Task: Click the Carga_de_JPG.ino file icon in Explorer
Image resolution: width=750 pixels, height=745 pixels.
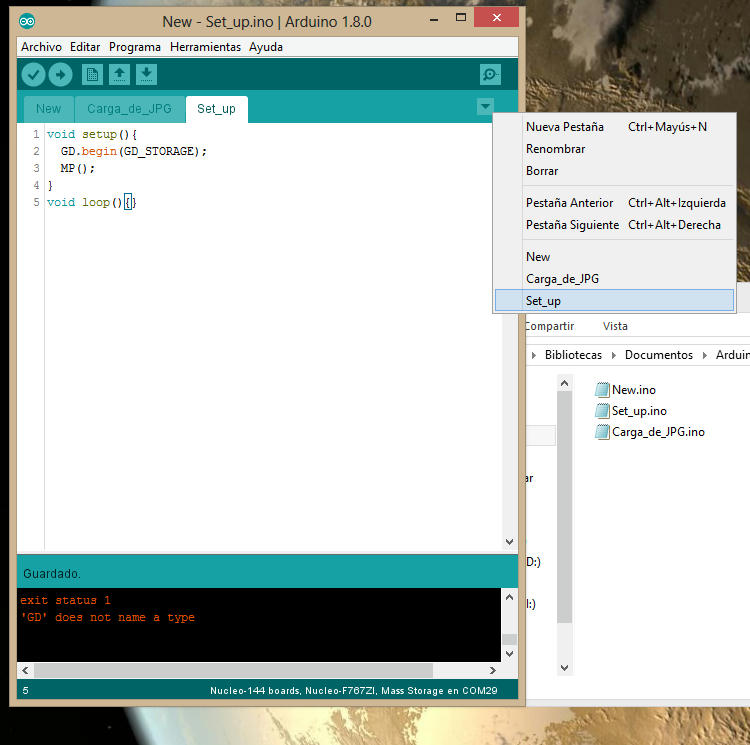Action: (602, 432)
